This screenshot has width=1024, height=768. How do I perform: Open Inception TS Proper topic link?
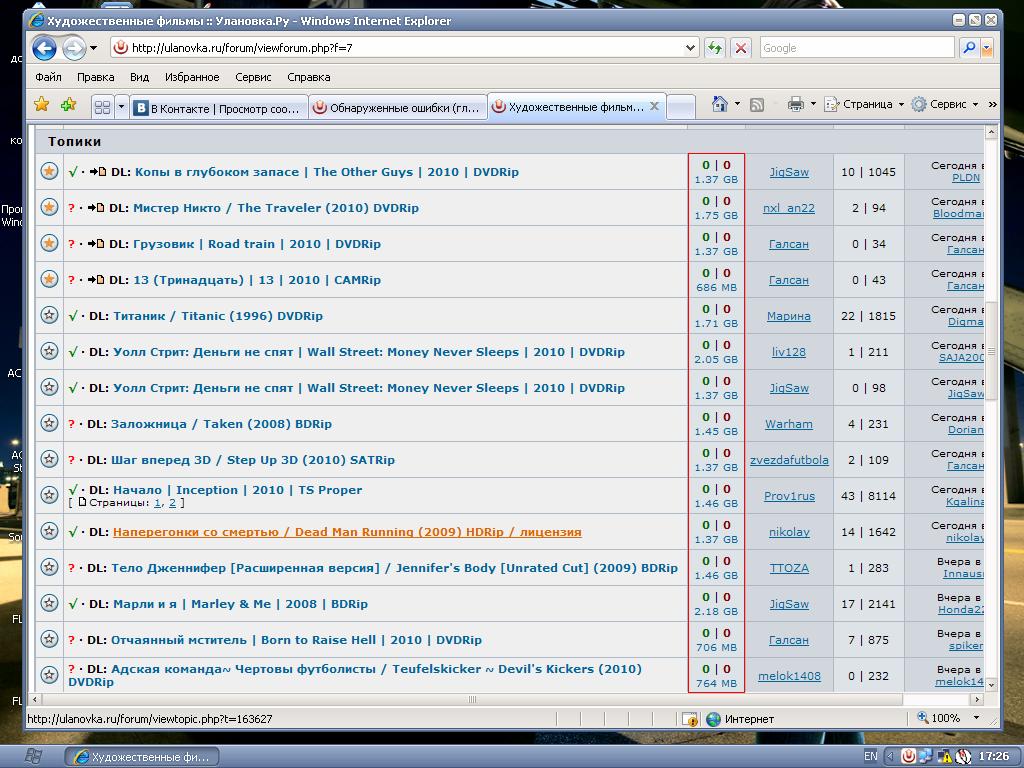pyautogui.click(x=237, y=490)
